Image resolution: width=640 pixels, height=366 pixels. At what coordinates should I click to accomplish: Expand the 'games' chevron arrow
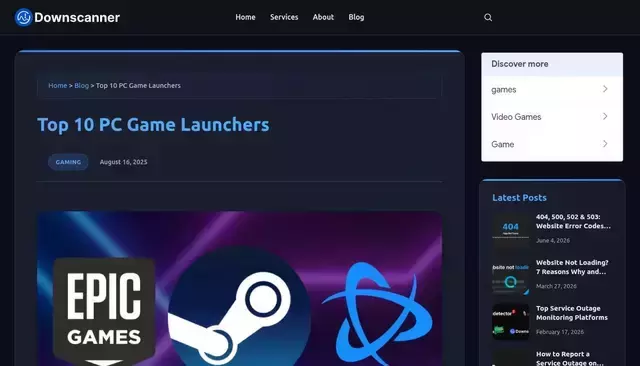pos(605,89)
